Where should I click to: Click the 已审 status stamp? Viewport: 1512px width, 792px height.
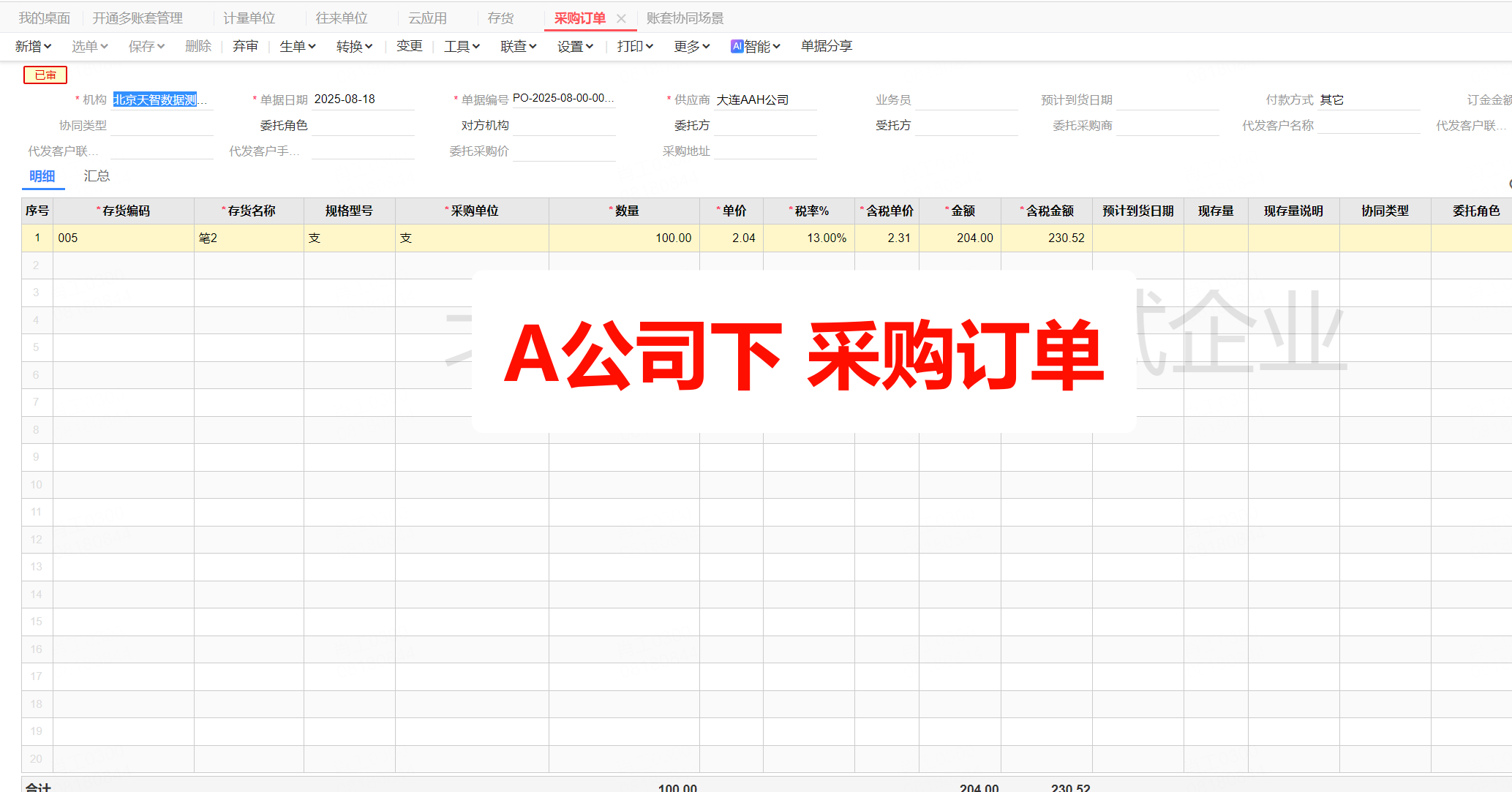point(45,75)
